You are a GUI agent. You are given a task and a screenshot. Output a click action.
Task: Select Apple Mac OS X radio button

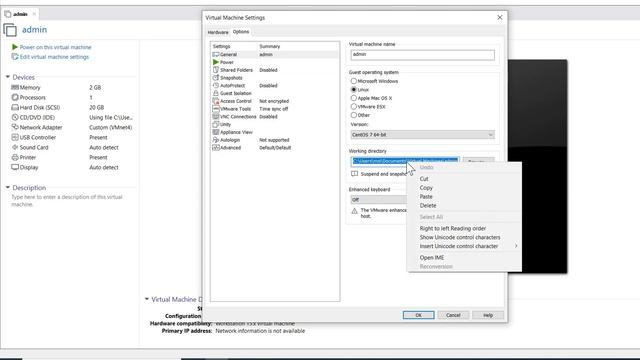(354, 98)
